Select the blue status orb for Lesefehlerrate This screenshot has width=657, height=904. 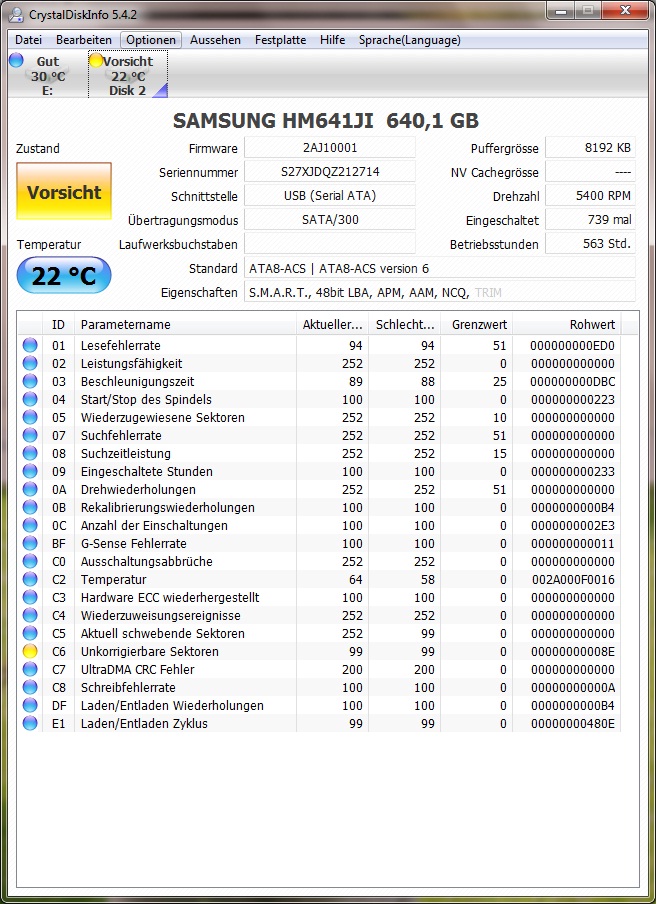pos(29,345)
